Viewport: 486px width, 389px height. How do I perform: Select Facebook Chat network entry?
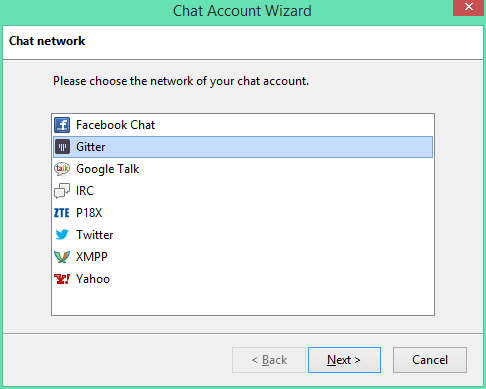pyautogui.click(x=243, y=125)
